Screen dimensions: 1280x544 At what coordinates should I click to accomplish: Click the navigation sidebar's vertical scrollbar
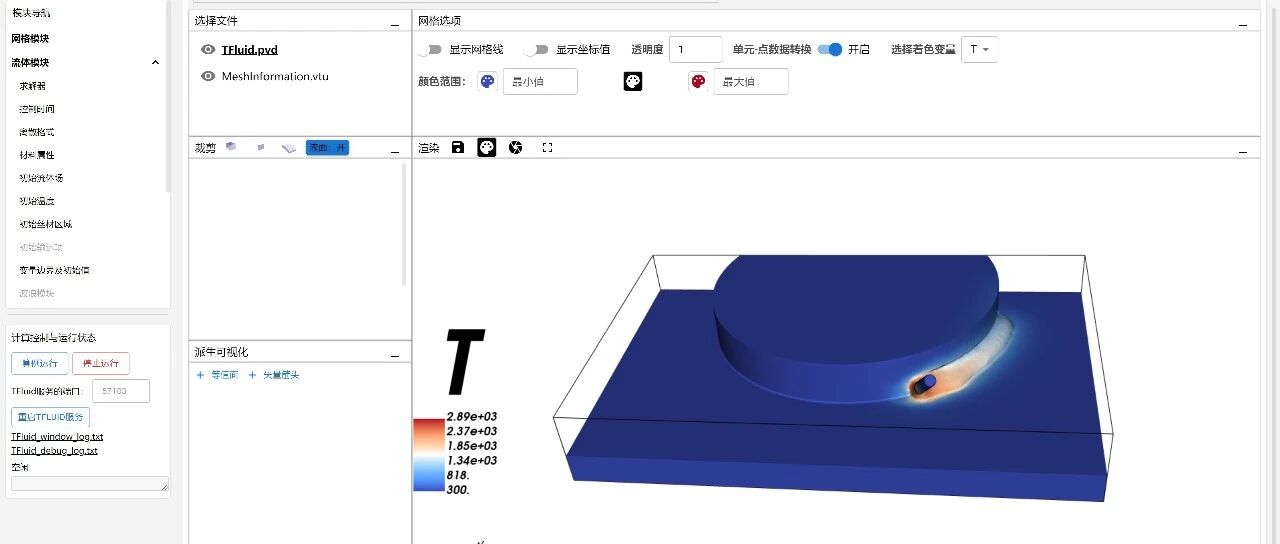[x=168, y=95]
